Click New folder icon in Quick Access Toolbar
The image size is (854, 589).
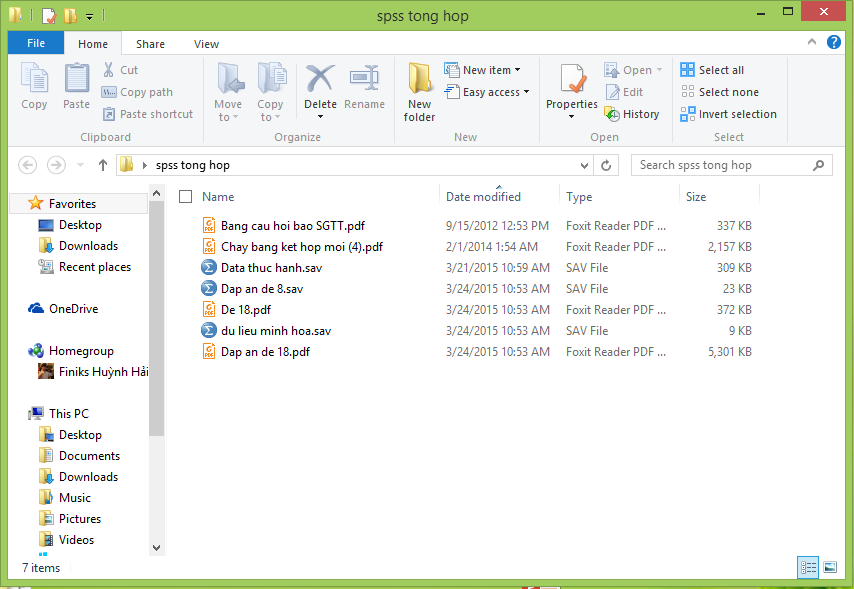tap(70, 16)
